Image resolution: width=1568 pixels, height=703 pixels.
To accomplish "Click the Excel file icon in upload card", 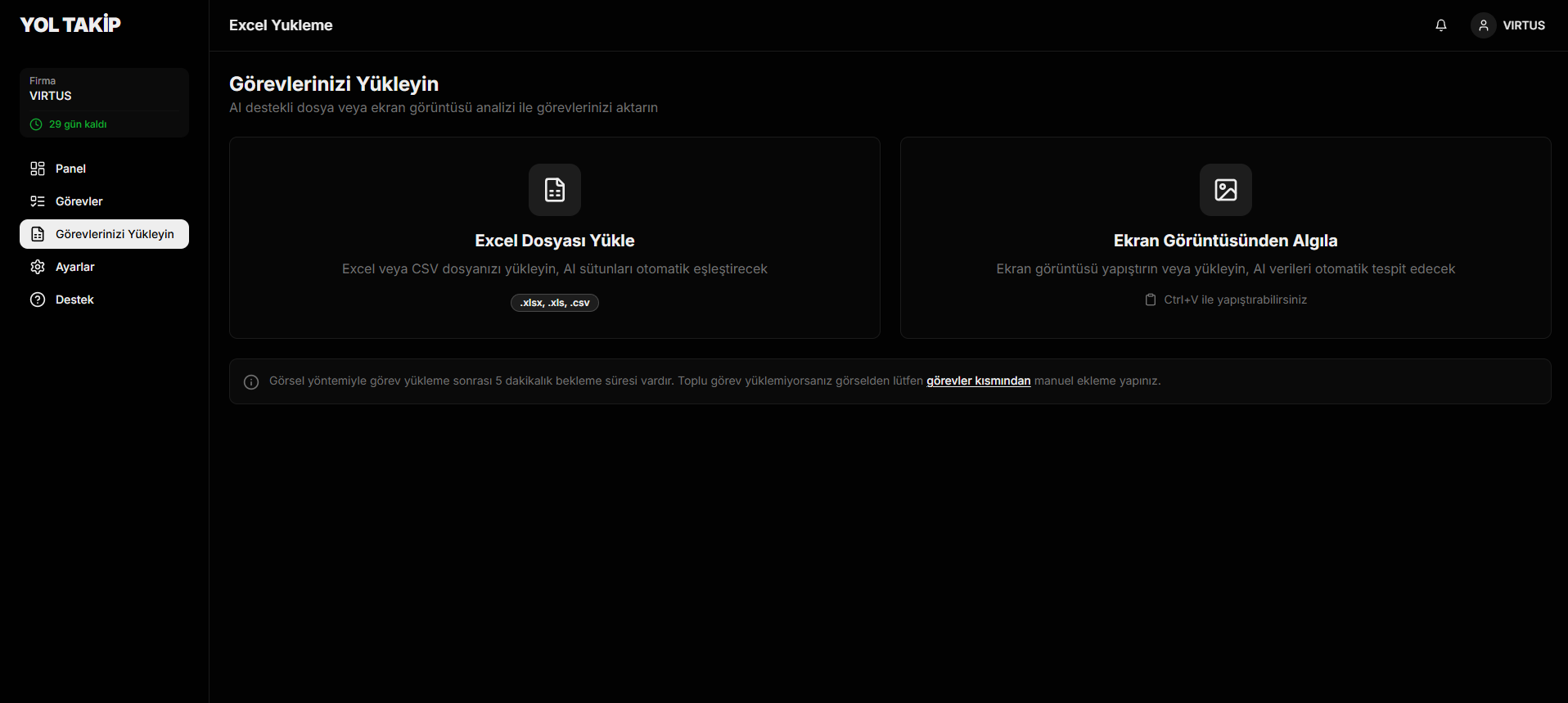I will click(x=555, y=190).
